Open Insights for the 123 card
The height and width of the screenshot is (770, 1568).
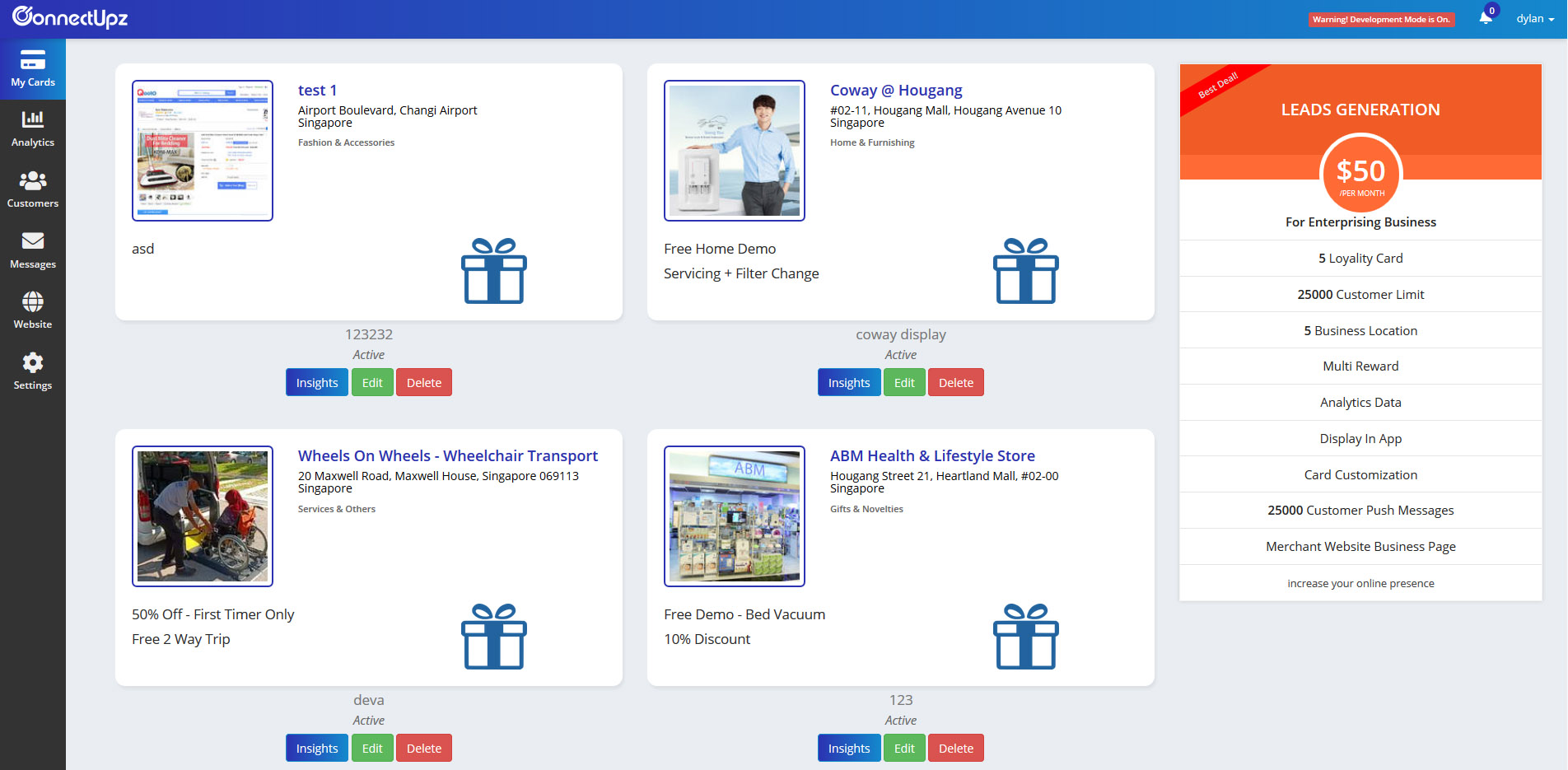coord(849,748)
